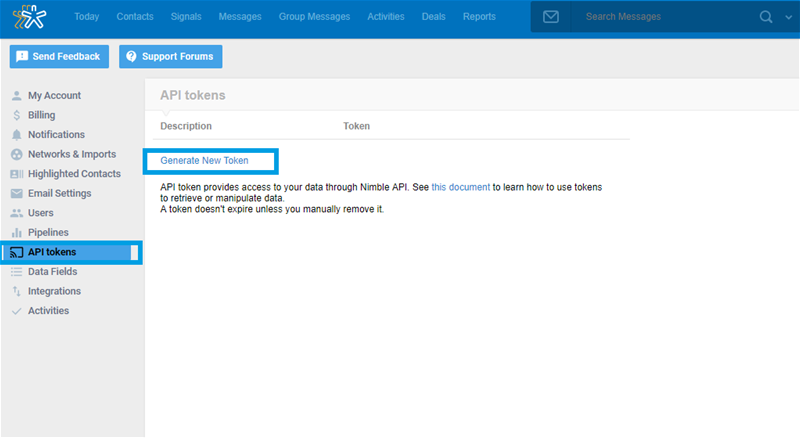Follow the 'this document' link
The height and width of the screenshot is (438, 800).
tap(460, 187)
